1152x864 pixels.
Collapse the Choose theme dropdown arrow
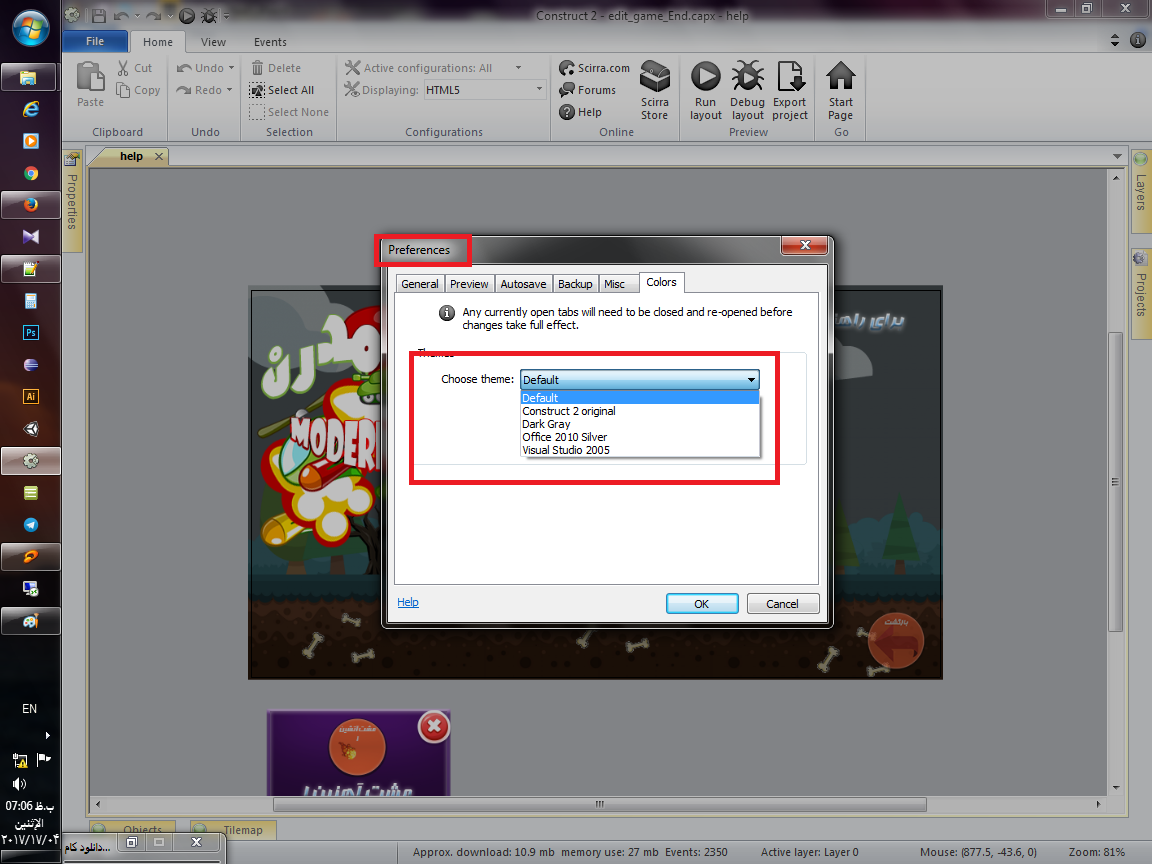(x=751, y=380)
